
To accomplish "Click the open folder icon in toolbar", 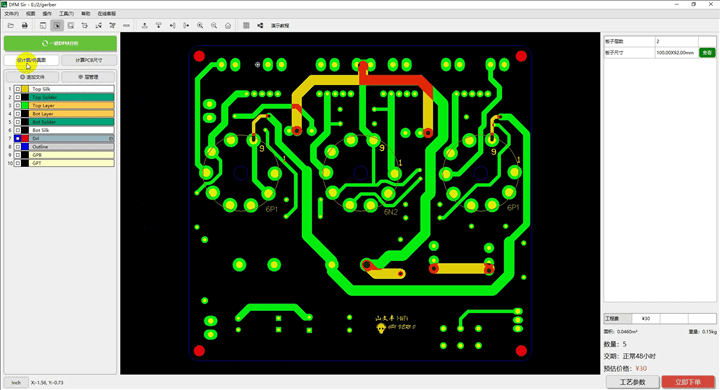I will coord(11,26).
